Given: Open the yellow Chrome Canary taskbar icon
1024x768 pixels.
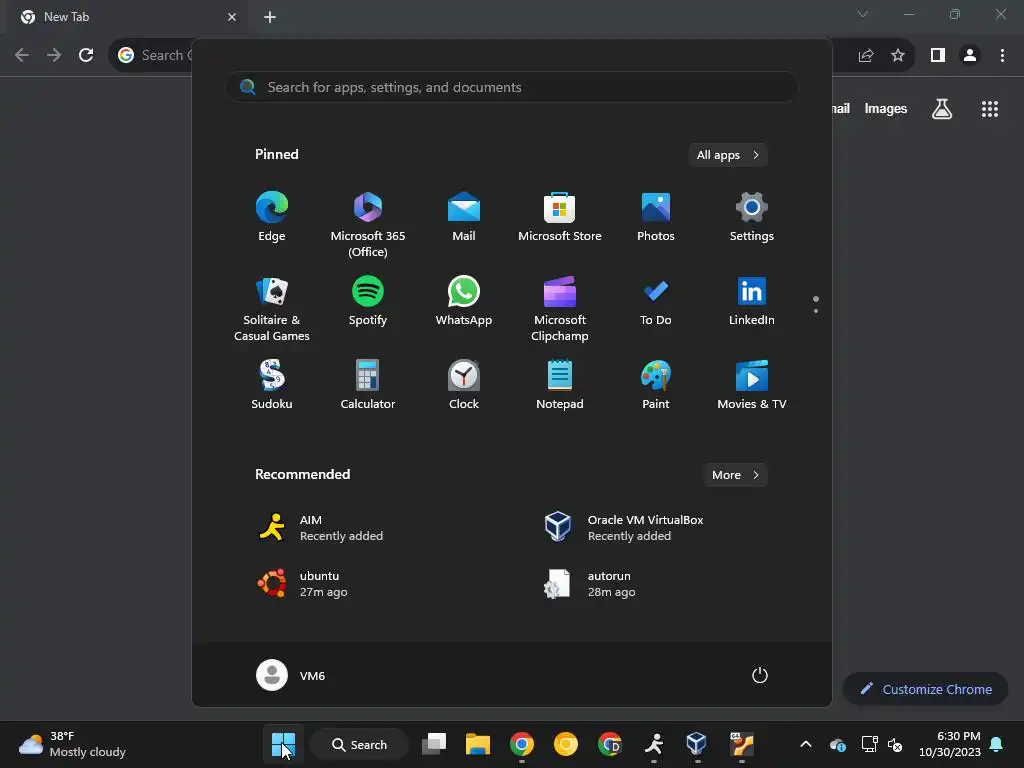Looking at the screenshot, I should click(566, 744).
